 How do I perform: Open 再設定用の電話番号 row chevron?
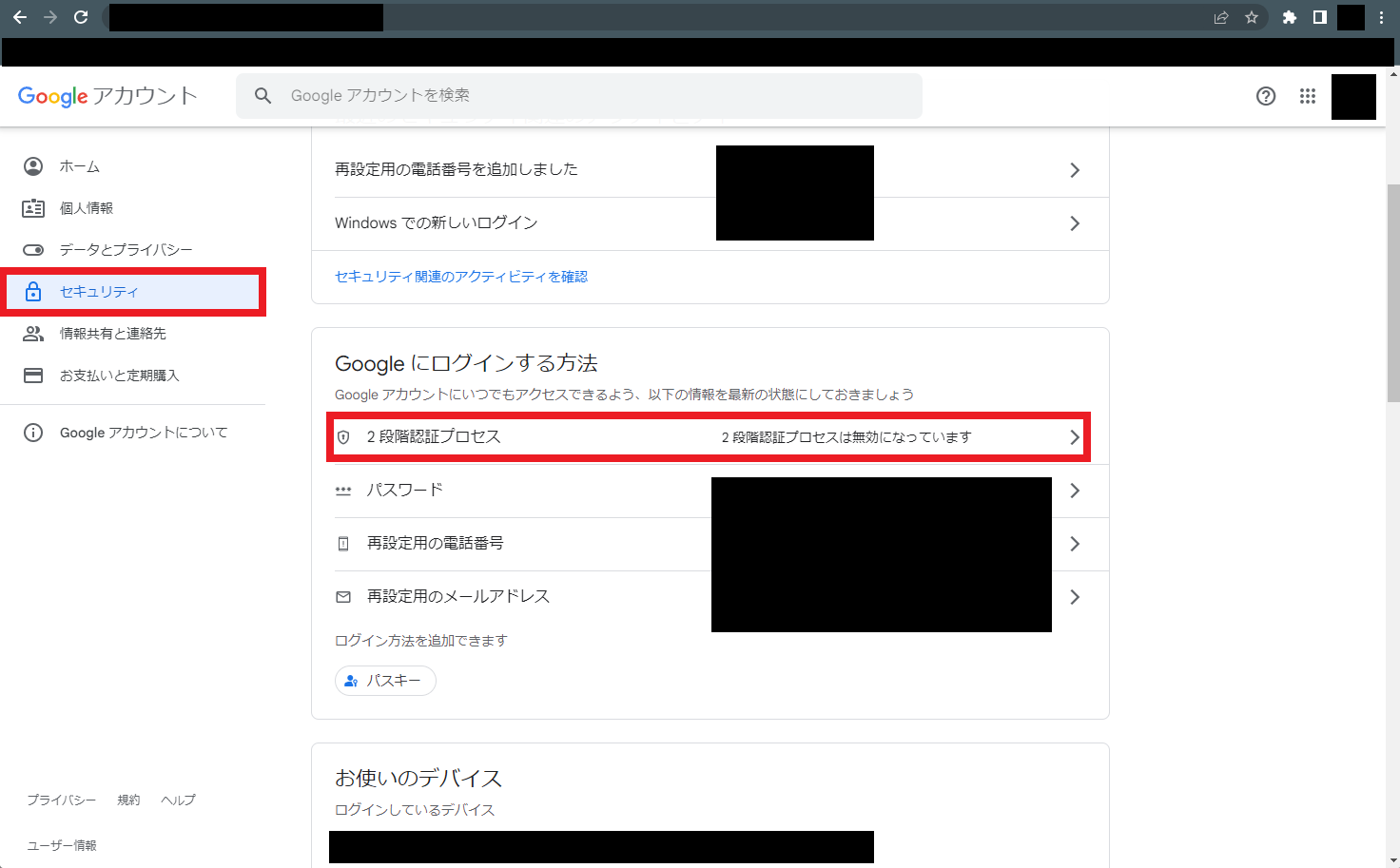tap(1075, 544)
